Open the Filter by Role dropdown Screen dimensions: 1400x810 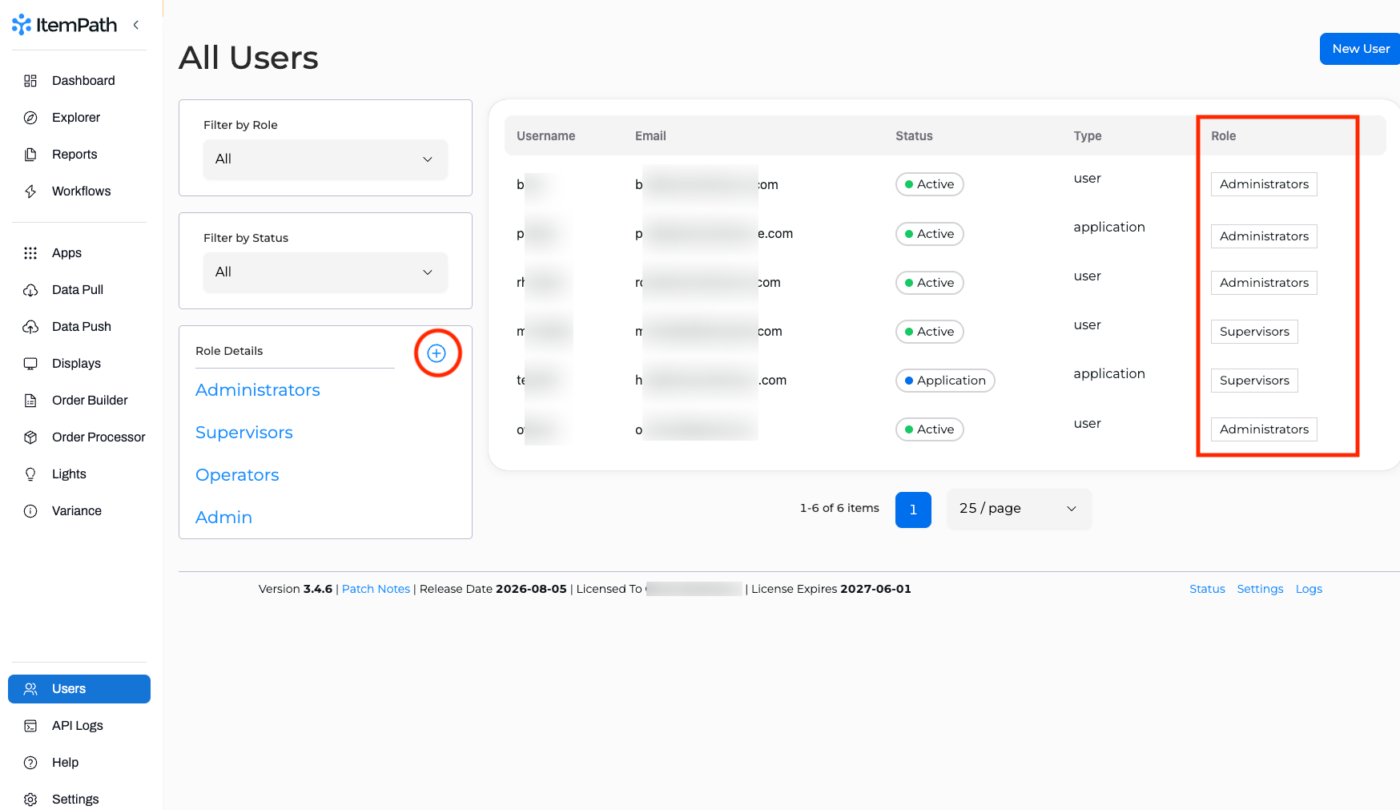point(325,159)
